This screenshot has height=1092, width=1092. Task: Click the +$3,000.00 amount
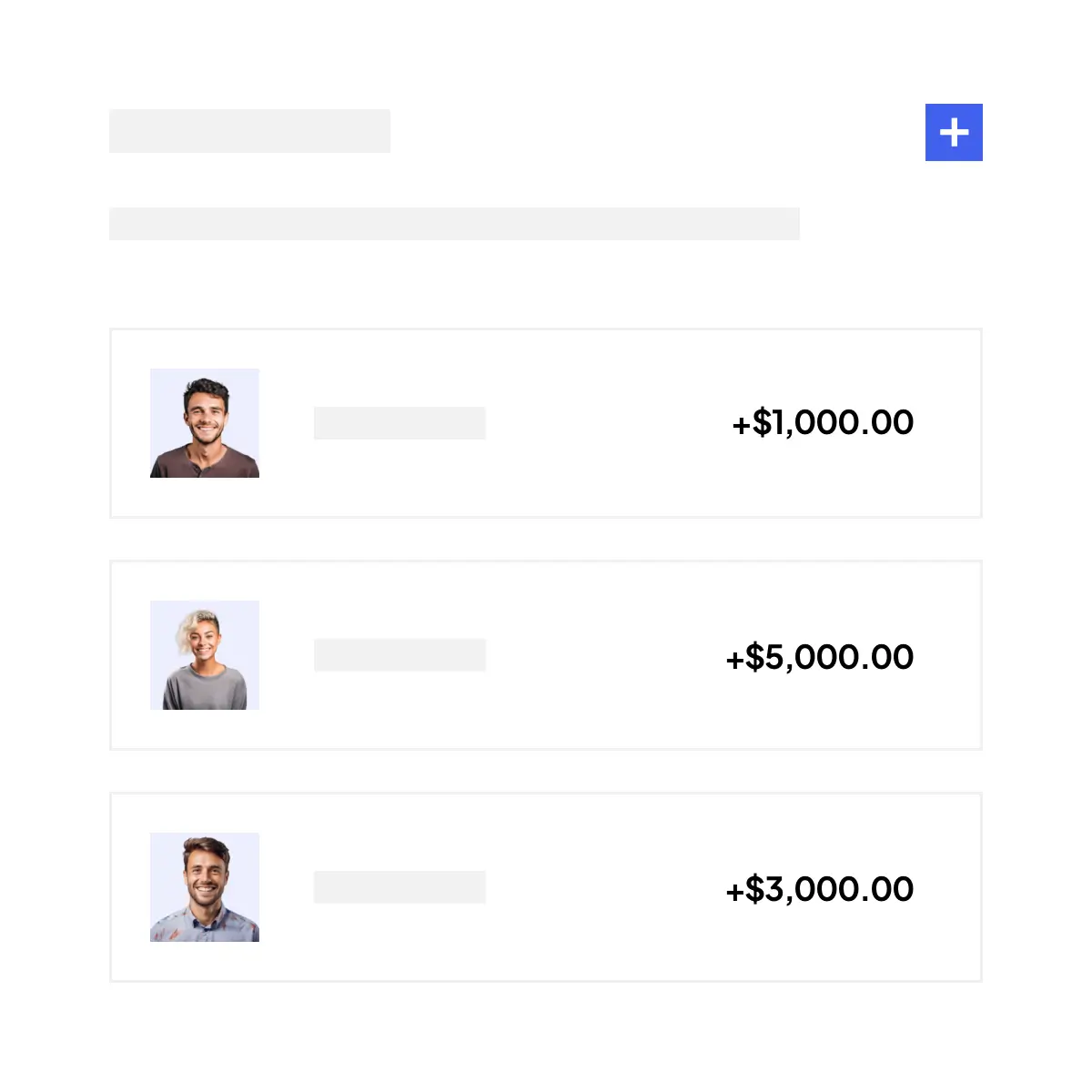pos(819,889)
